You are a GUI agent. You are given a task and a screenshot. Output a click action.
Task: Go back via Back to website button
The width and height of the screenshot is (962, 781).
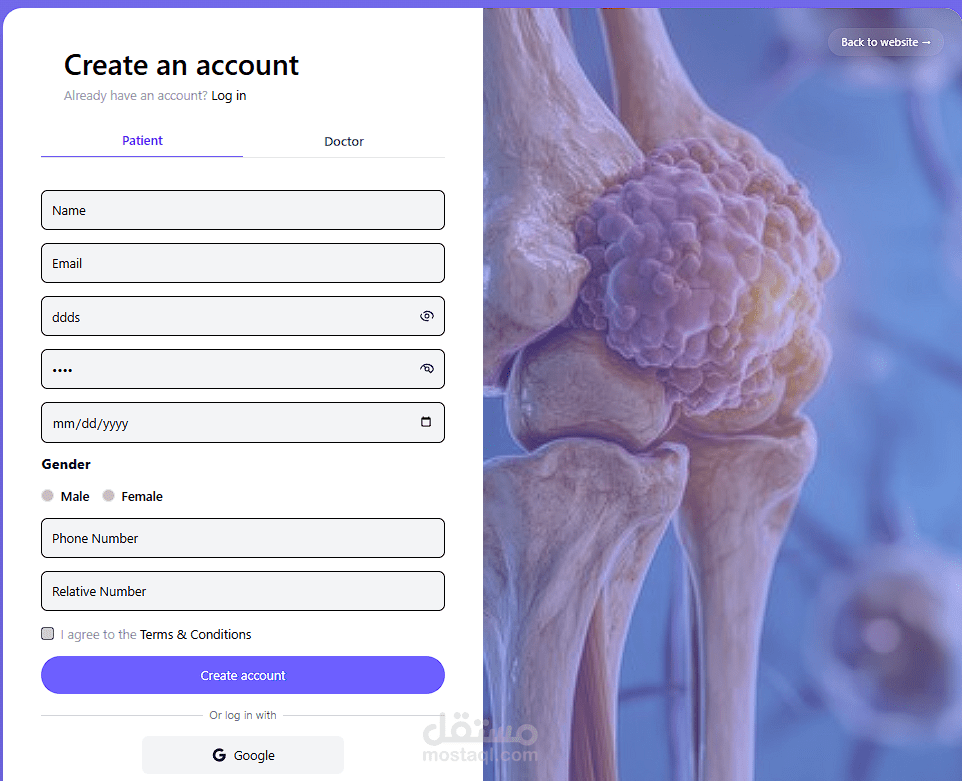tap(885, 42)
